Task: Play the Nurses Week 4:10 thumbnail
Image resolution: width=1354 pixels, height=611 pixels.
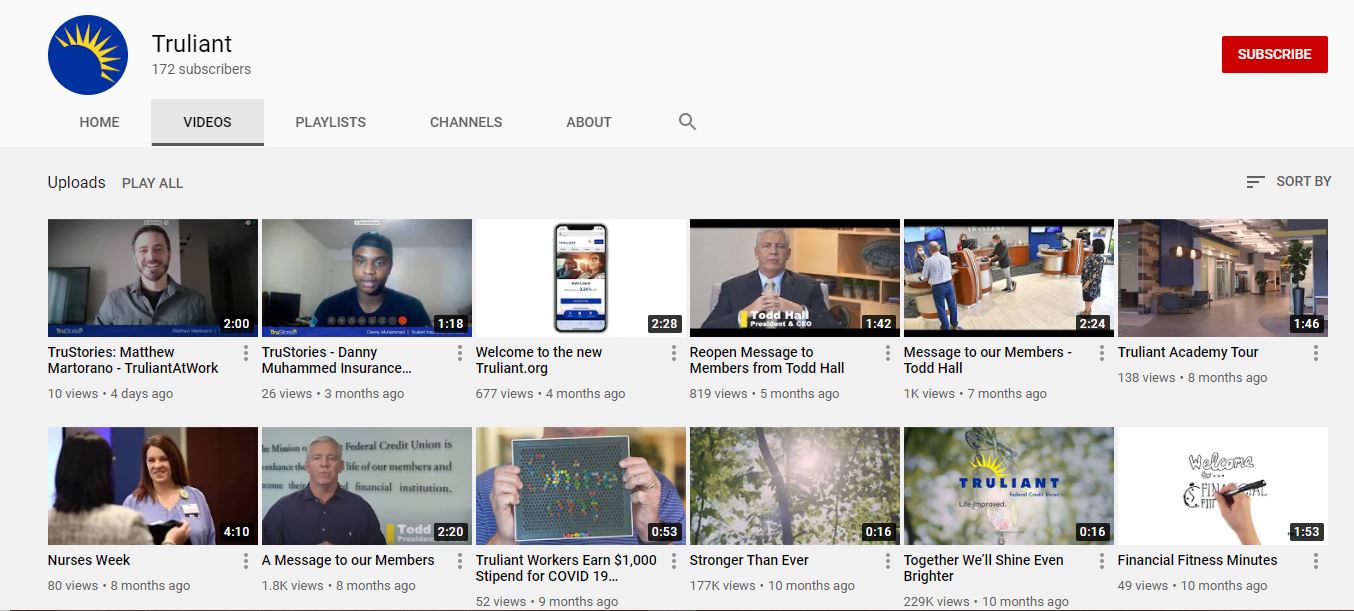Action: (153, 486)
